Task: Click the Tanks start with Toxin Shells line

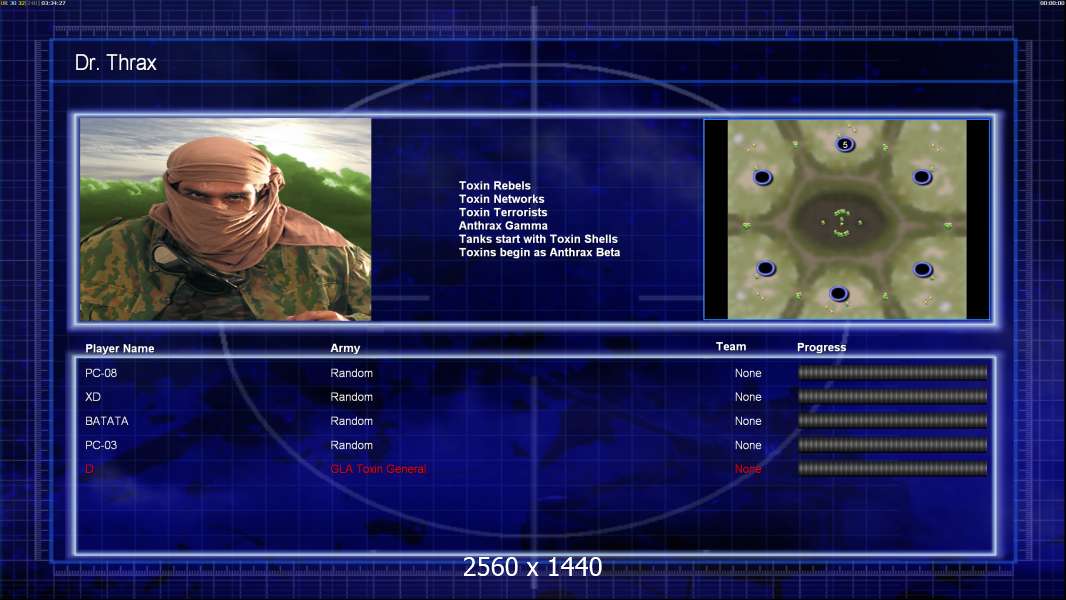Action: tap(538, 239)
